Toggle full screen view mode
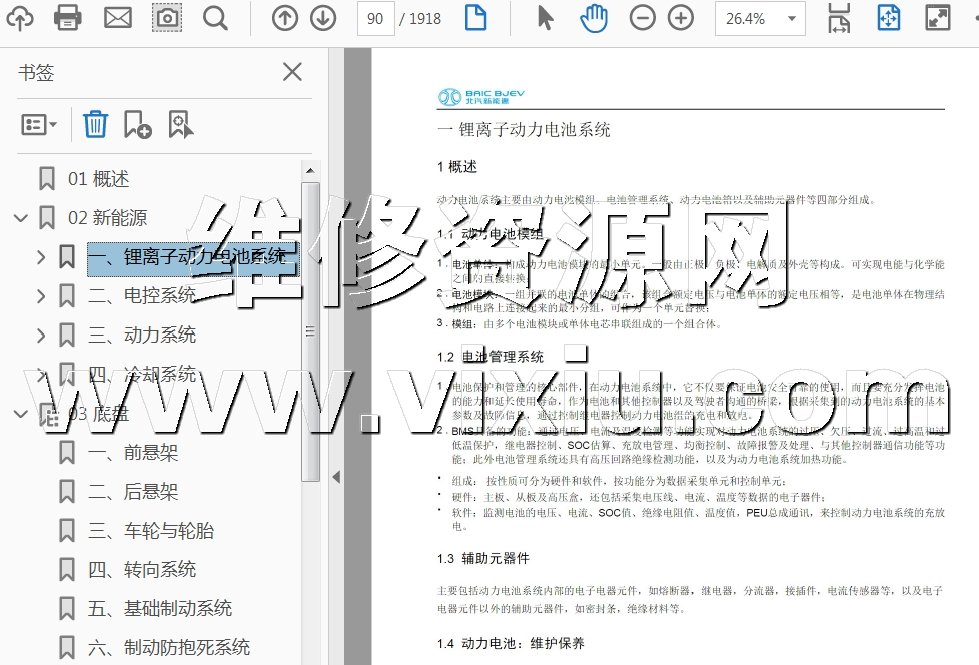This screenshot has width=979, height=665. tap(937, 18)
